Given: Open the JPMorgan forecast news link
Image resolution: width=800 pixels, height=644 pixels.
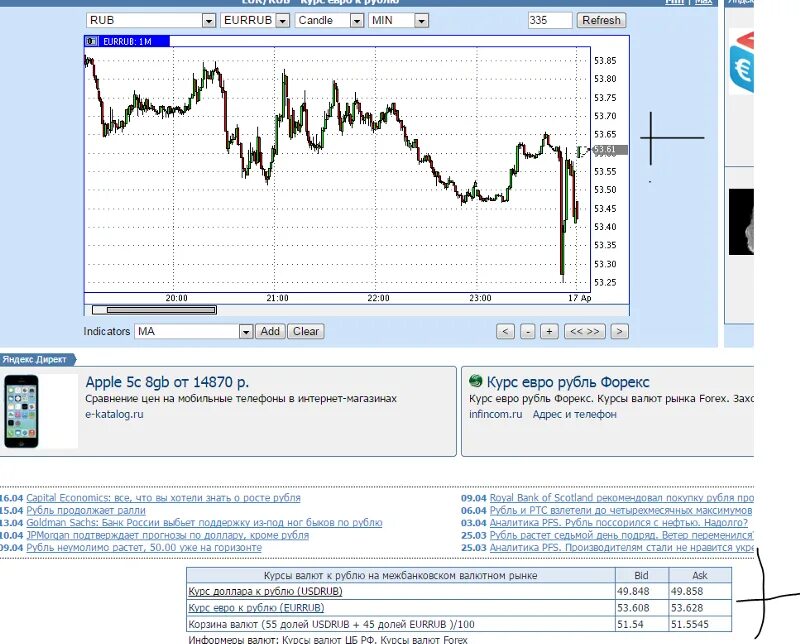Looking at the screenshot, I should pos(167,535).
